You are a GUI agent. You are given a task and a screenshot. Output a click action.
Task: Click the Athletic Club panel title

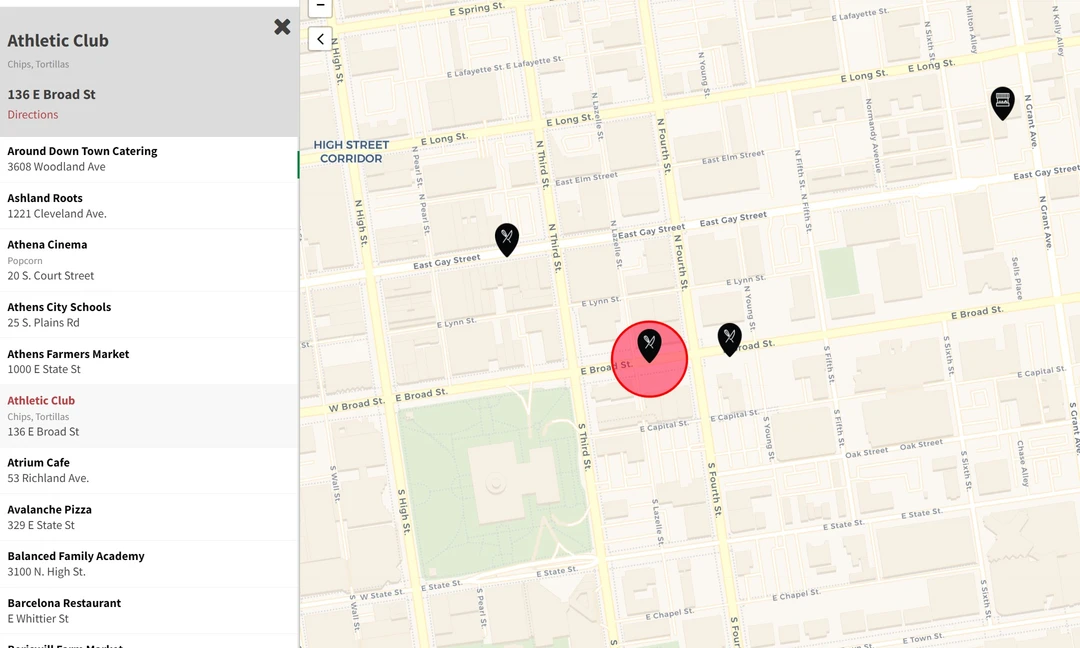58,41
